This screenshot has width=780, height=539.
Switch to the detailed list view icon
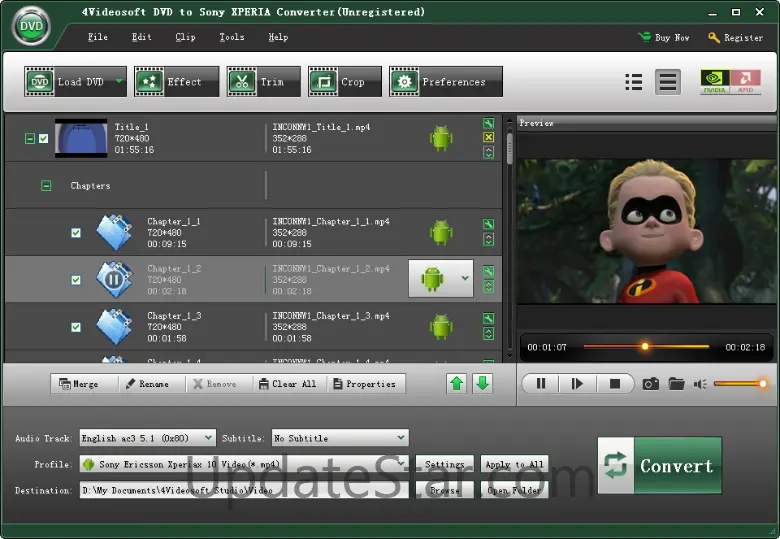668,82
